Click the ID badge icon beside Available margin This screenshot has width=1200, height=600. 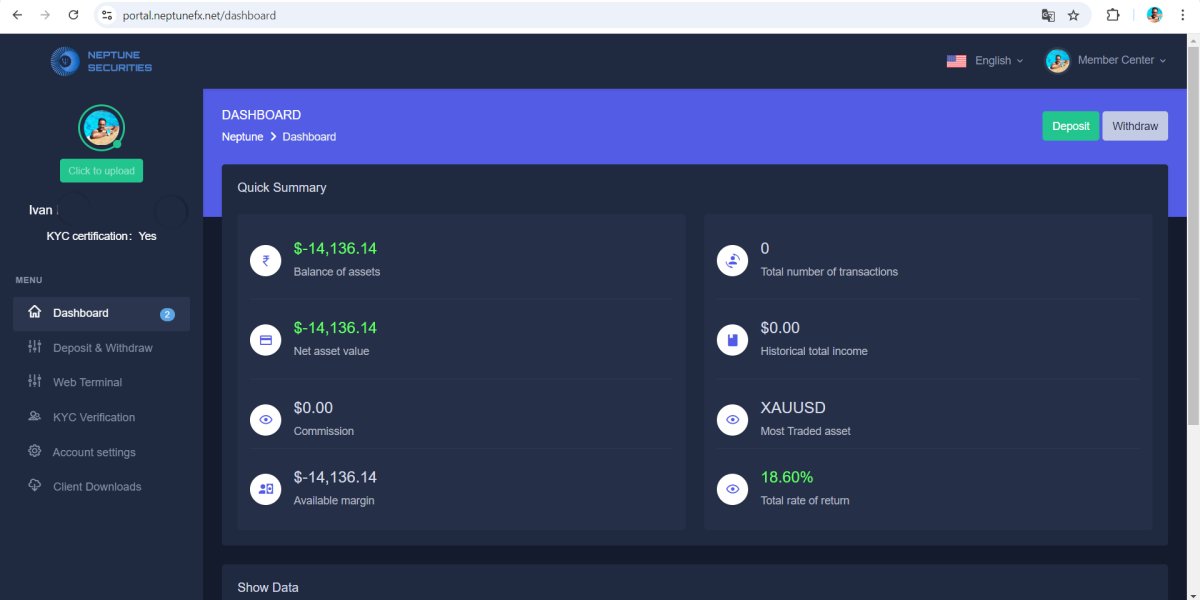click(x=266, y=489)
